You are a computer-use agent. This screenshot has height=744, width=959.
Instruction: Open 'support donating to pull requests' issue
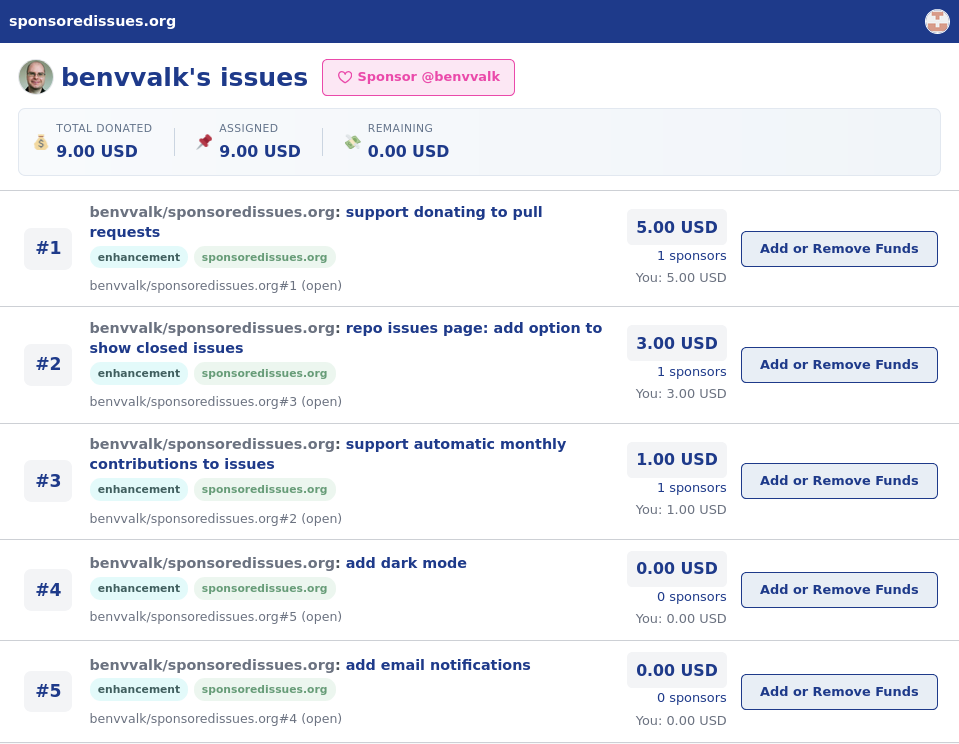[x=443, y=212]
